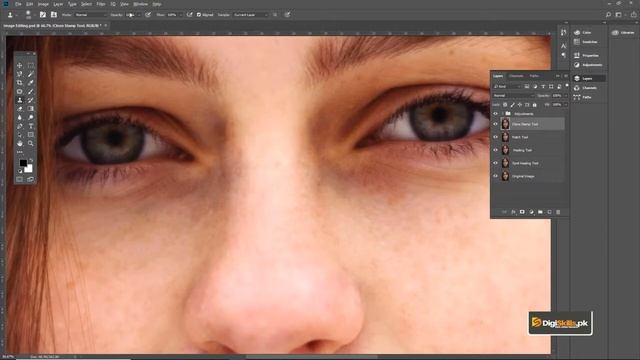Select the Path Selection tool
The image size is (640, 360).
[20, 135]
